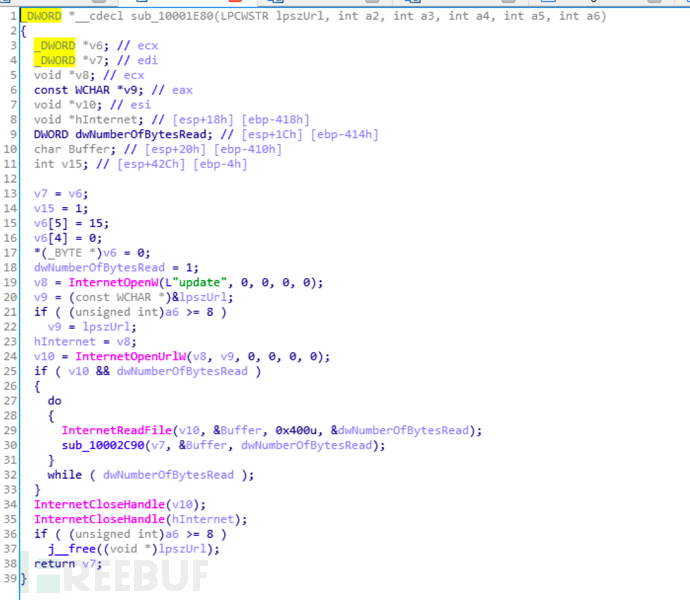Click the '// eax' register comment

click(x=172, y=90)
